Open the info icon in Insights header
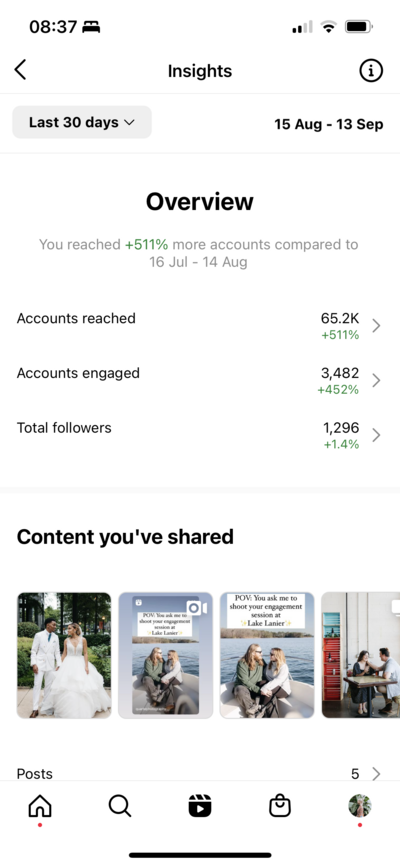The height and width of the screenshot is (866, 400). (x=371, y=71)
